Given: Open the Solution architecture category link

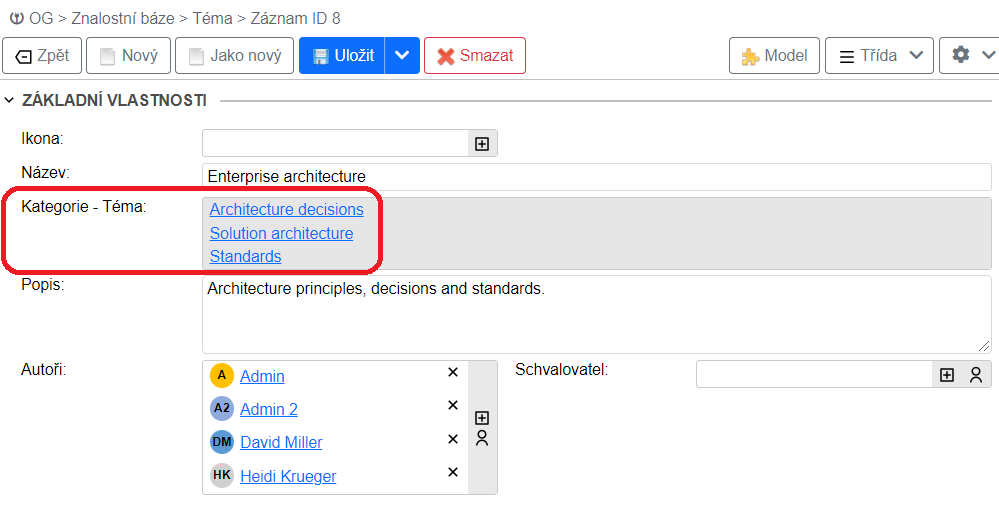Looking at the screenshot, I should 281,233.
